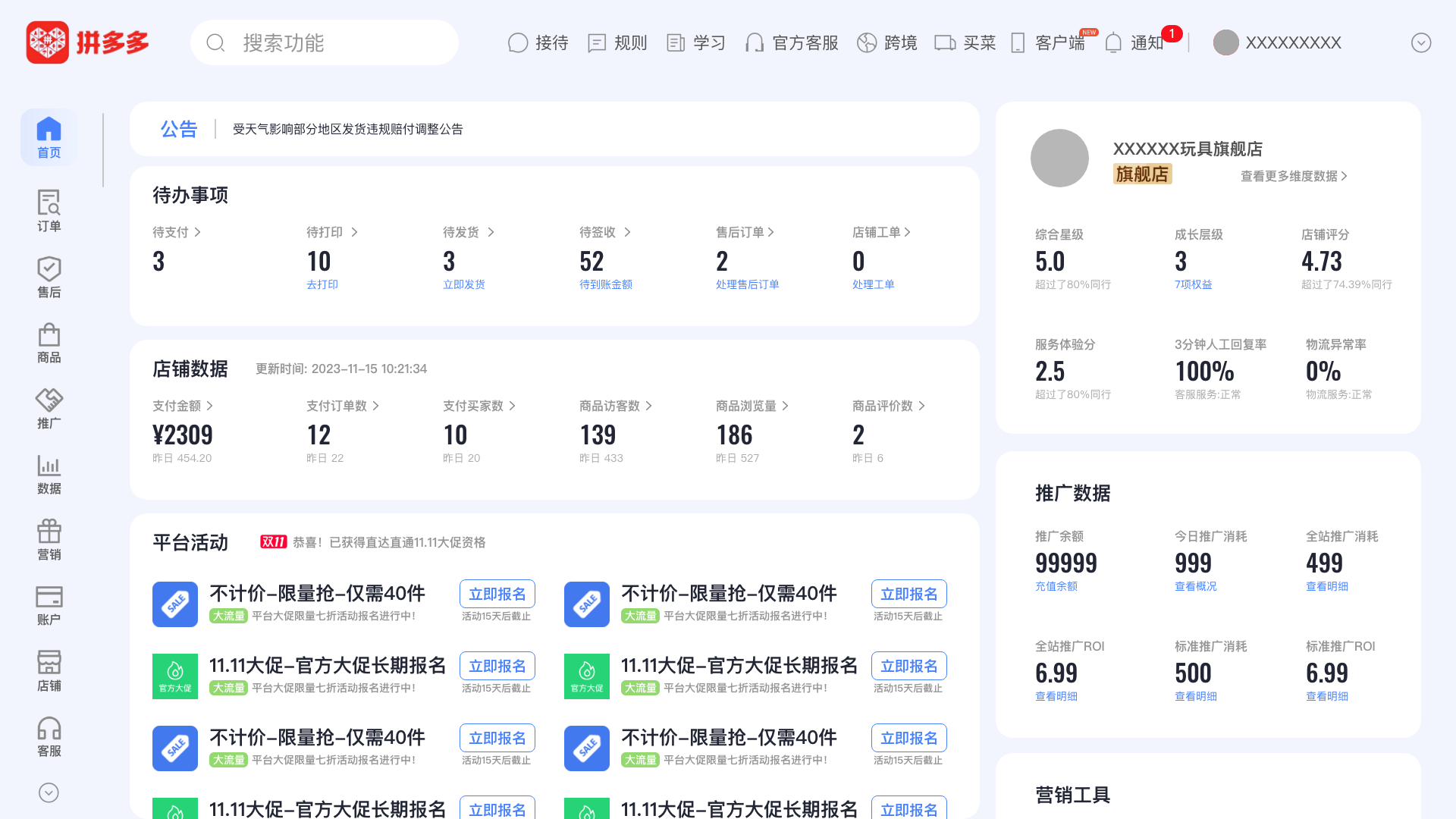Screen dimensions: 1456x819
Task: Expand 待发货 pending shipment chevron
Action: tap(491, 232)
